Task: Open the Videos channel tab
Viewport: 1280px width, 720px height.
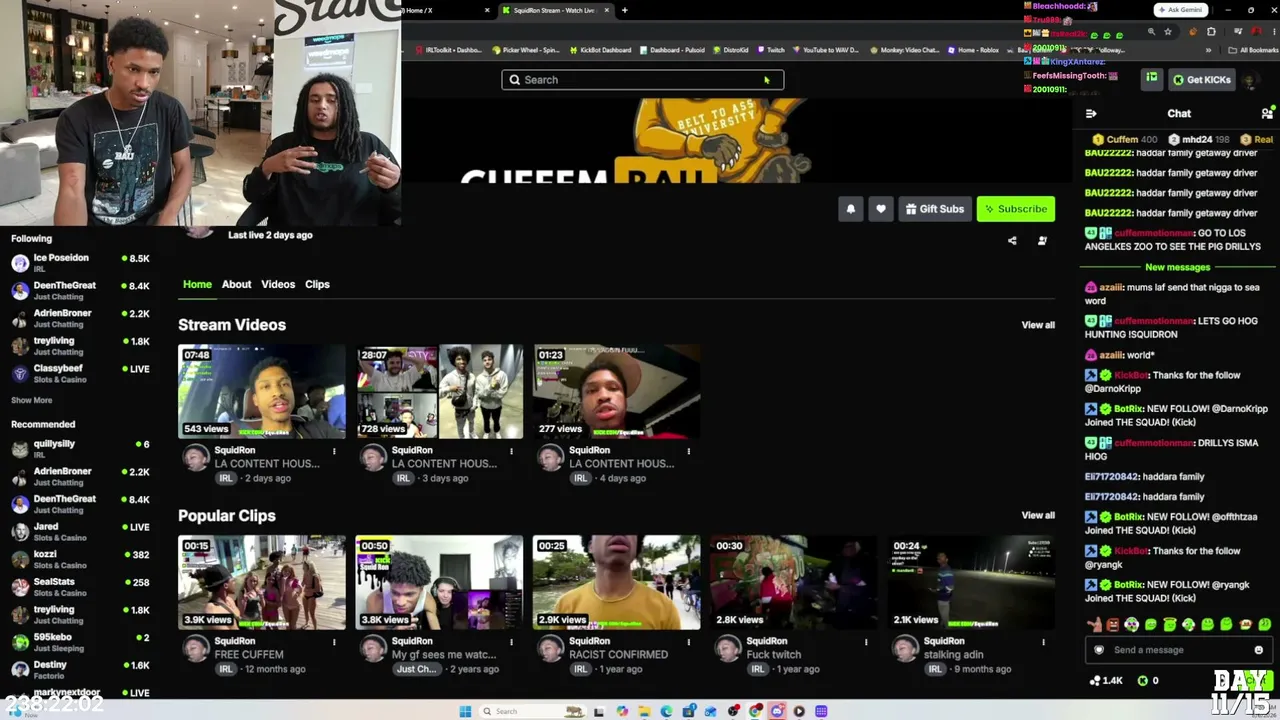Action: point(278,284)
